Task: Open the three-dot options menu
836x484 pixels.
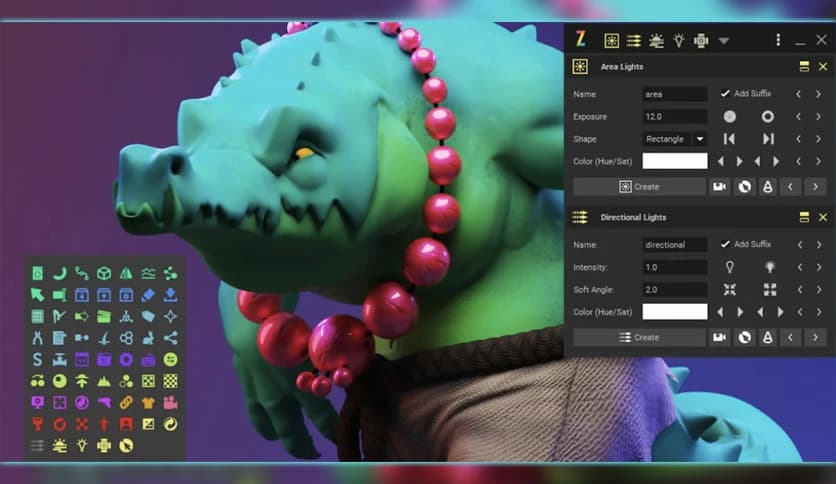Action: pos(778,39)
